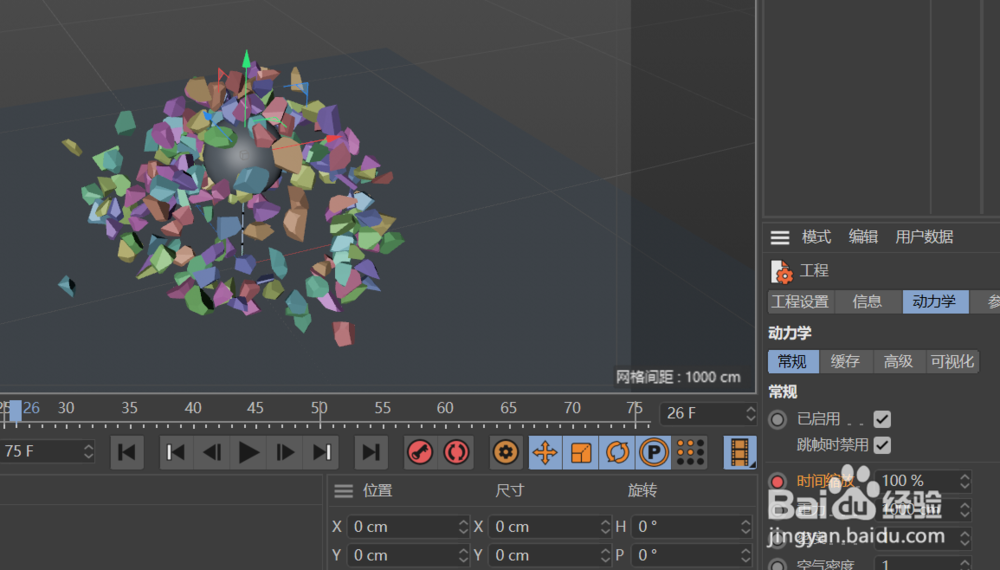
Task: Click the red X-axis arrow handle
Action: click(333, 138)
